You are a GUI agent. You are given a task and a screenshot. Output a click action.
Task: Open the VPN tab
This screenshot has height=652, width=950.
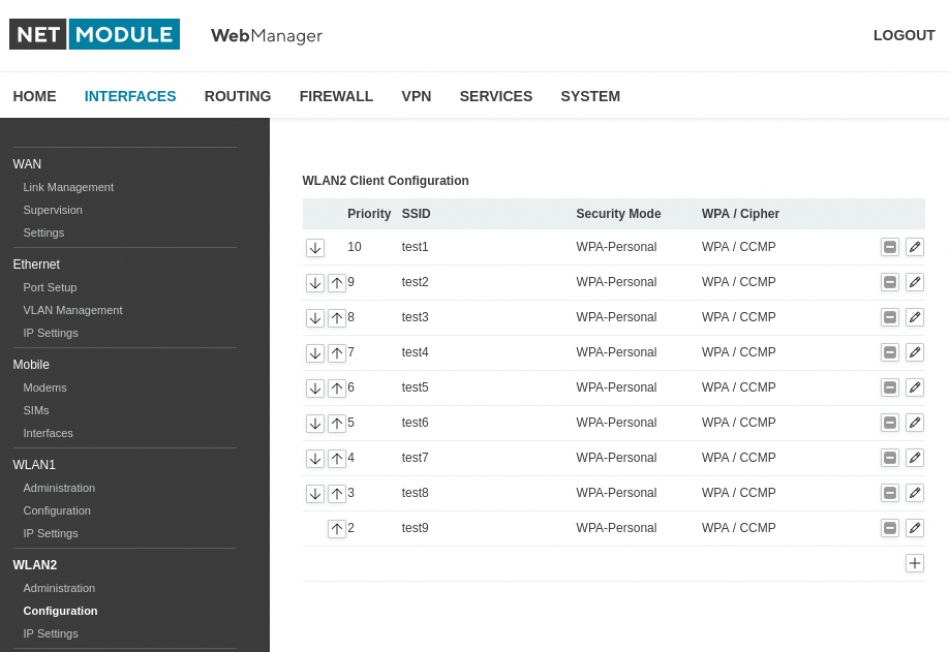click(416, 96)
